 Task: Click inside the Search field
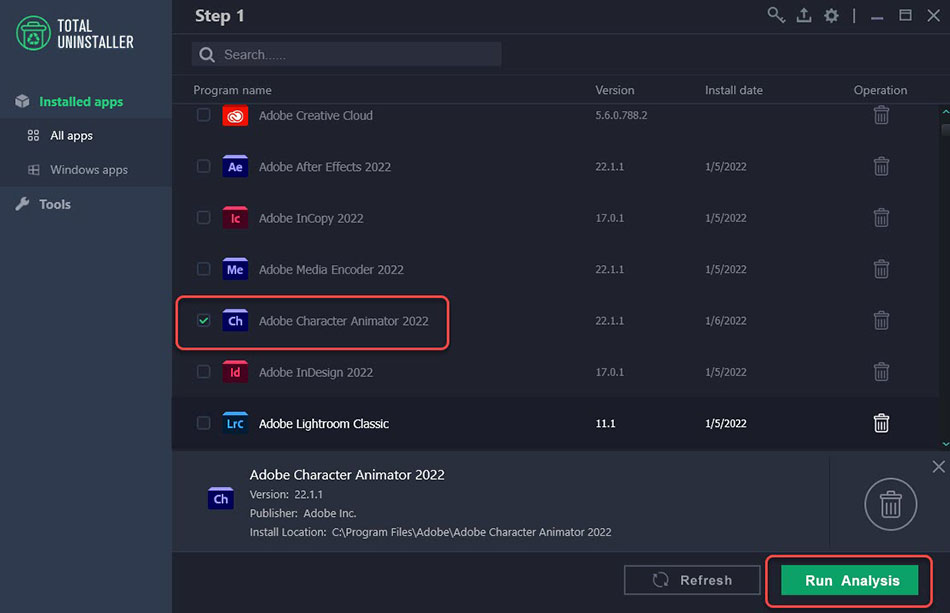pyautogui.click(x=347, y=55)
